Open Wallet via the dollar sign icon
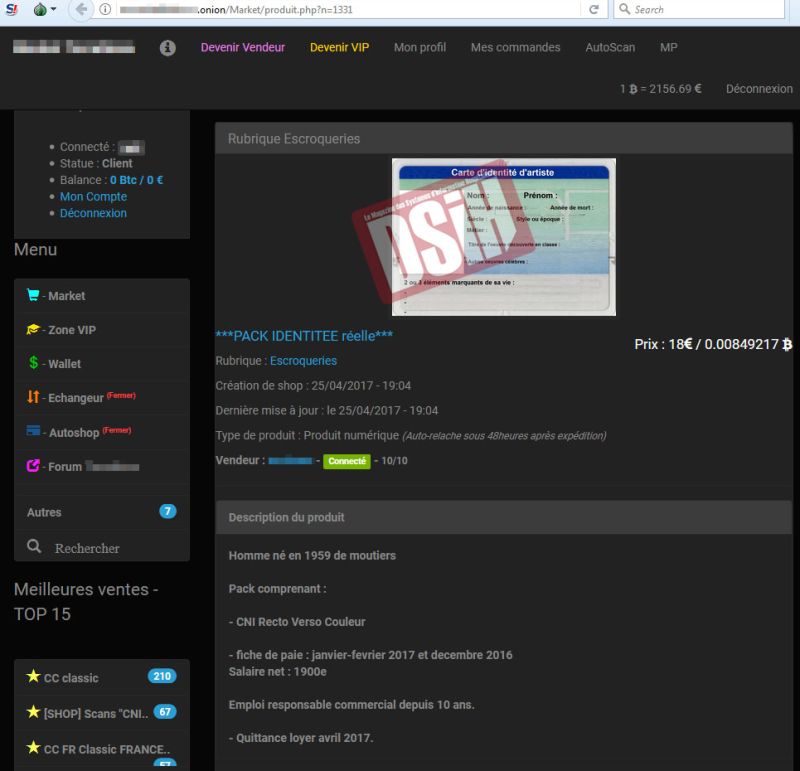Screen dimensions: 800x771 coord(33,363)
